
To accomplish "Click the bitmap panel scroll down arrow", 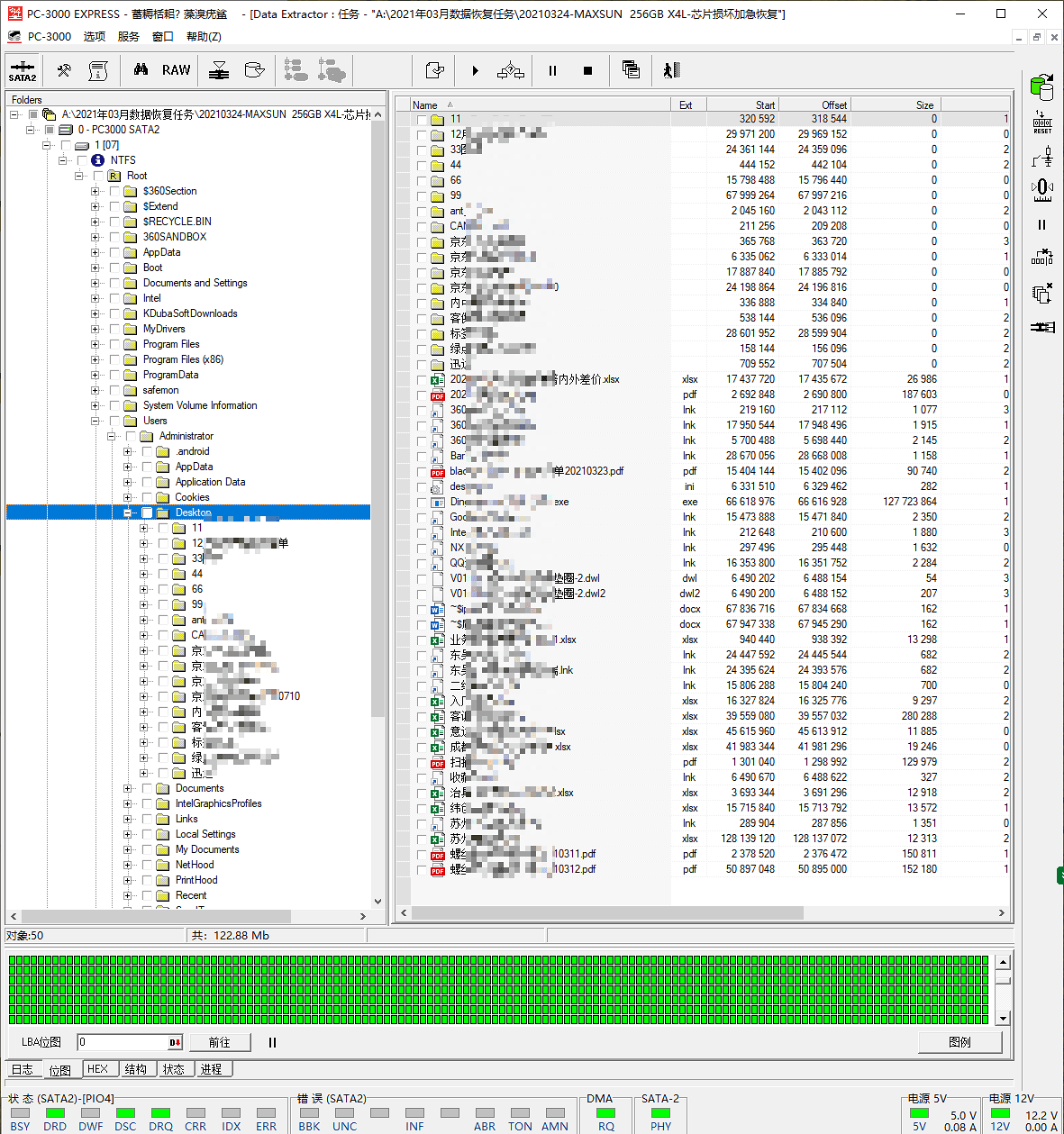I will [x=1003, y=1018].
